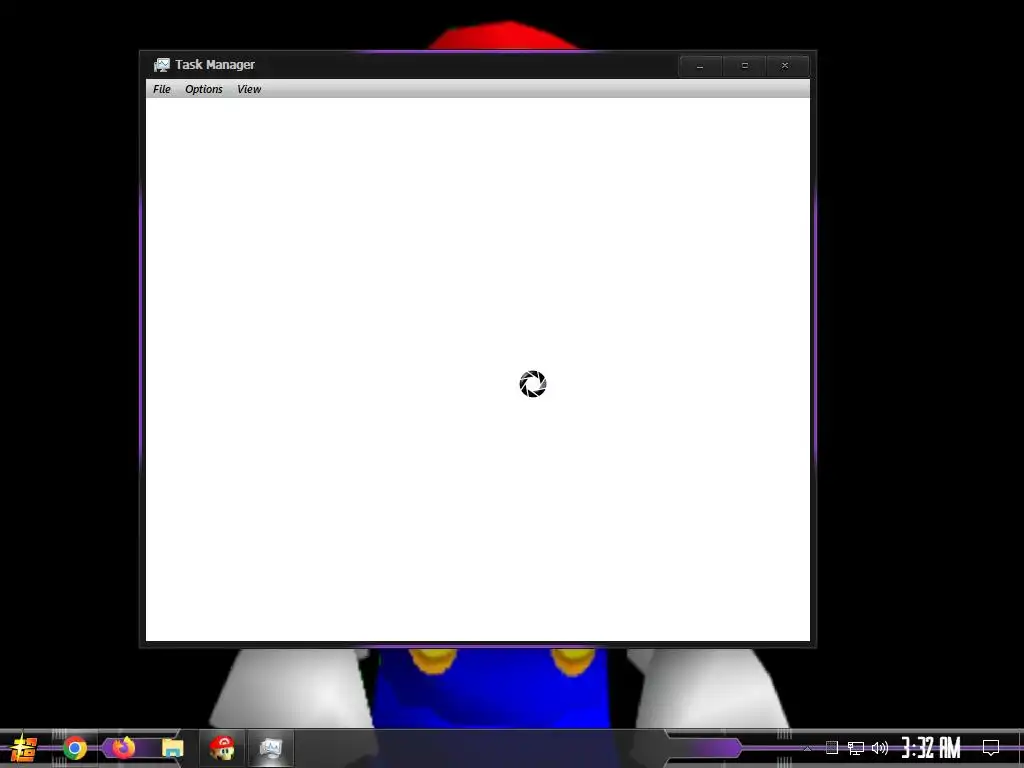The height and width of the screenshot is (768, 1024).
Task: Open the network status tray icon
Action: [856, 748]
